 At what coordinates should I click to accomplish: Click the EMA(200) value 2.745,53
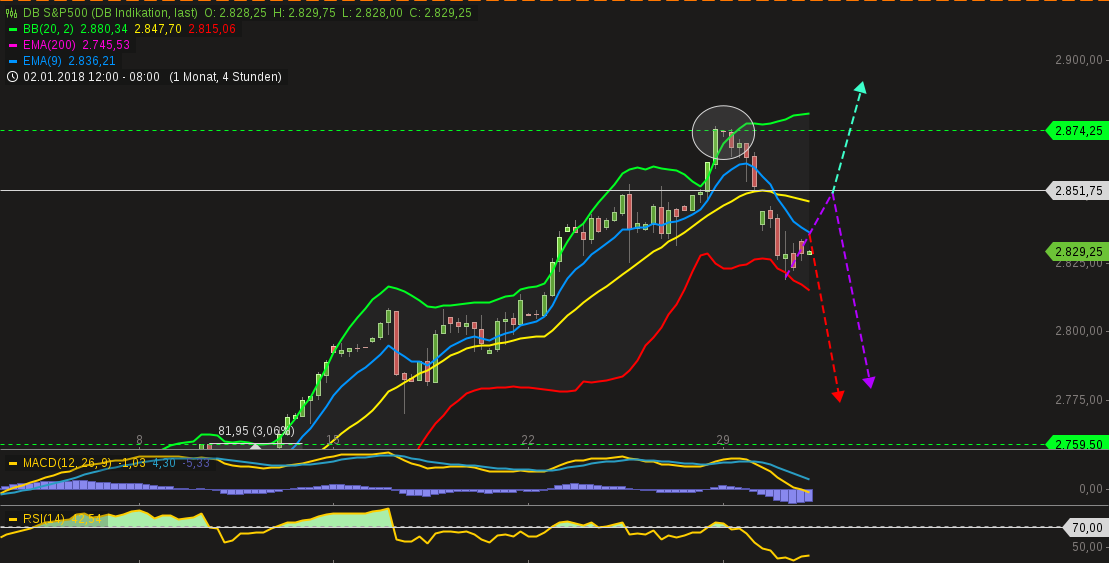coord(108,45)
